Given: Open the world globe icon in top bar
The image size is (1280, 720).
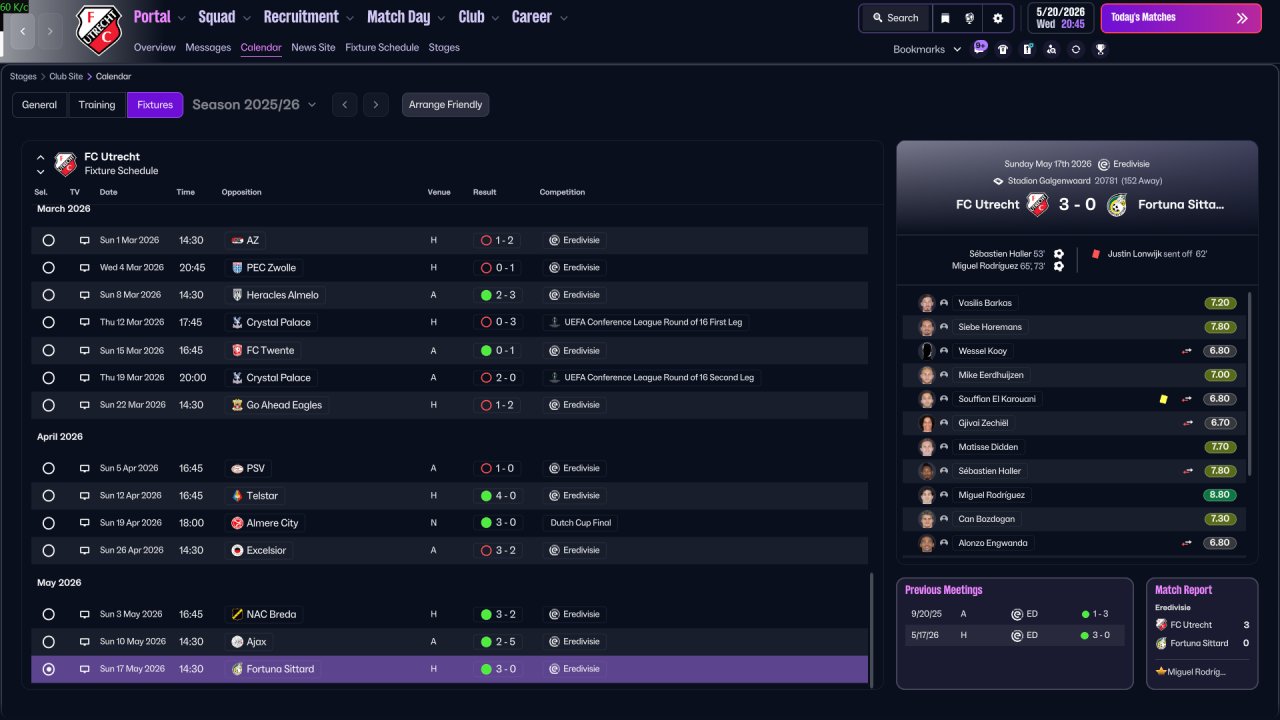Looking at the screenshot, I should 970,18.
